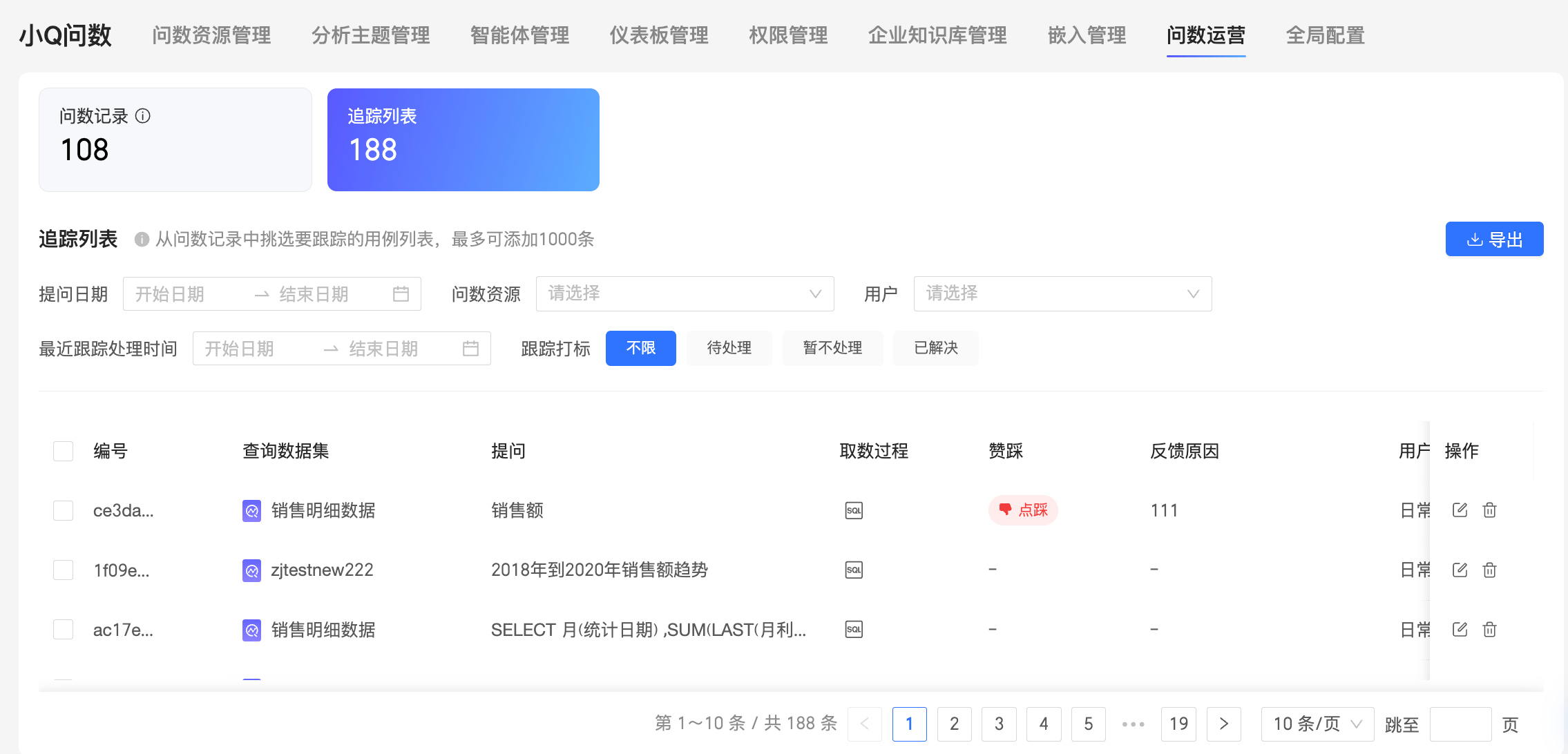Open the 问数资源 dropdown
This screenshot has height=754, width=1568.
685,293
